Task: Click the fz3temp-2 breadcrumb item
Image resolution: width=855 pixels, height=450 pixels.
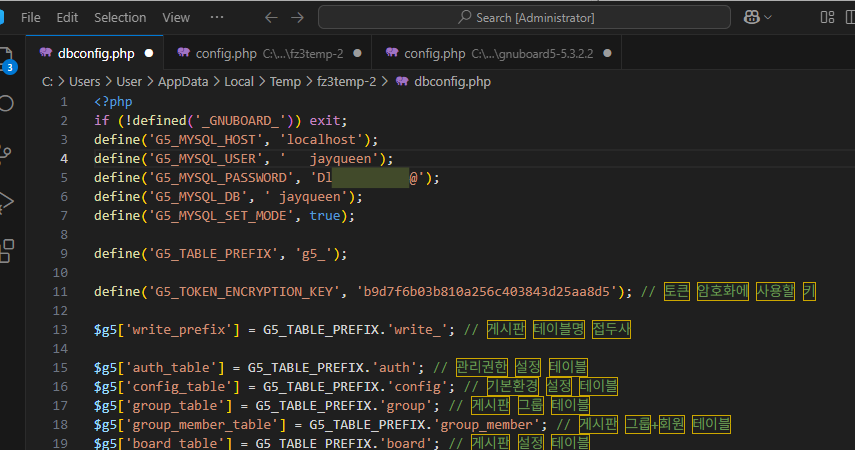Action: coord(346,82)
